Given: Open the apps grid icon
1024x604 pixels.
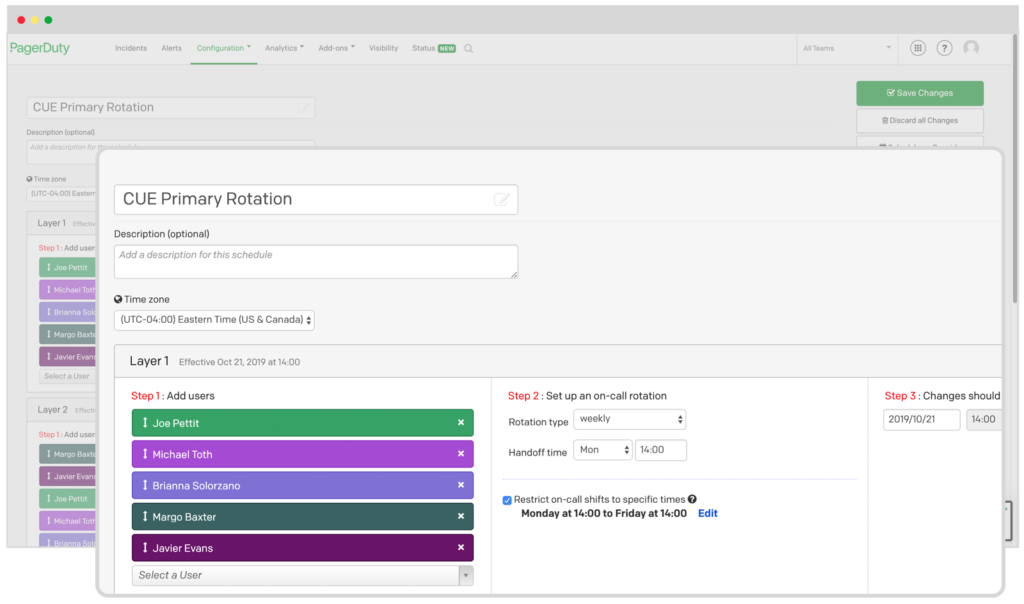Looking at the screenshot, I should 917,48.
